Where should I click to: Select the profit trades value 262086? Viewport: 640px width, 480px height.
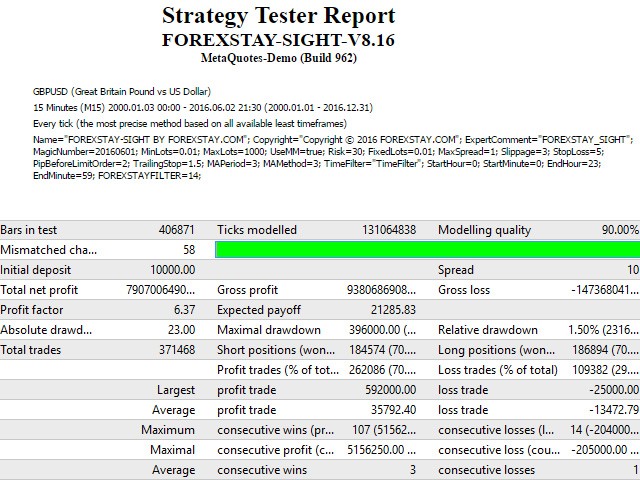point(382,370)
